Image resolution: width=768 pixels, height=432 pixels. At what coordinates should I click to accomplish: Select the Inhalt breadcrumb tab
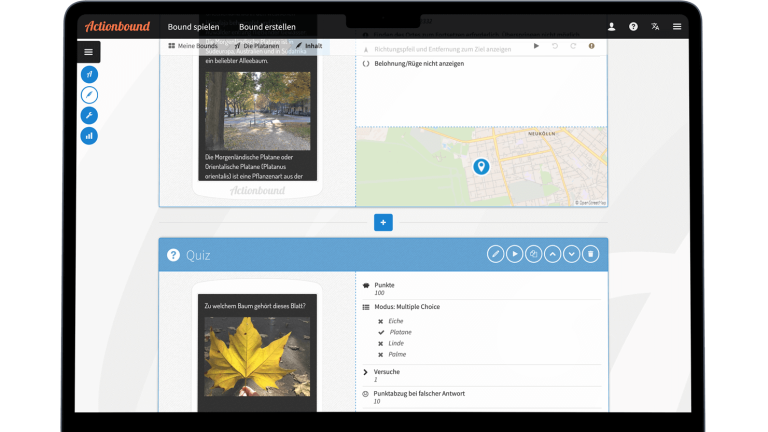[309, 46]
